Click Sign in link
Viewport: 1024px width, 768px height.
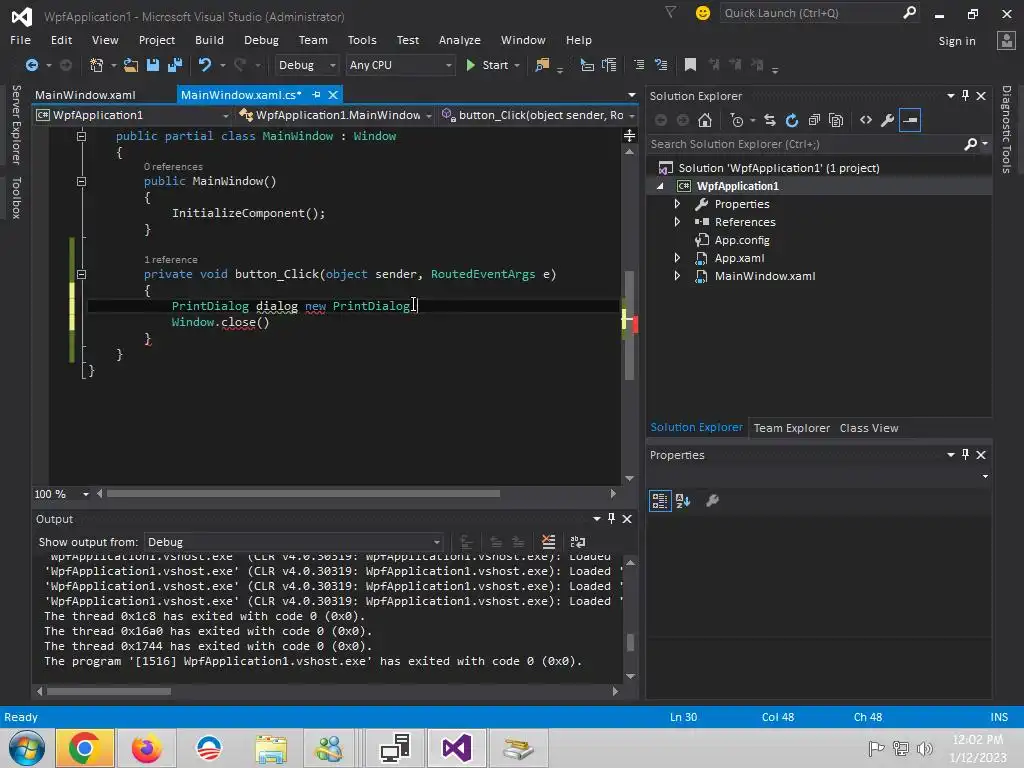(957, 40)
